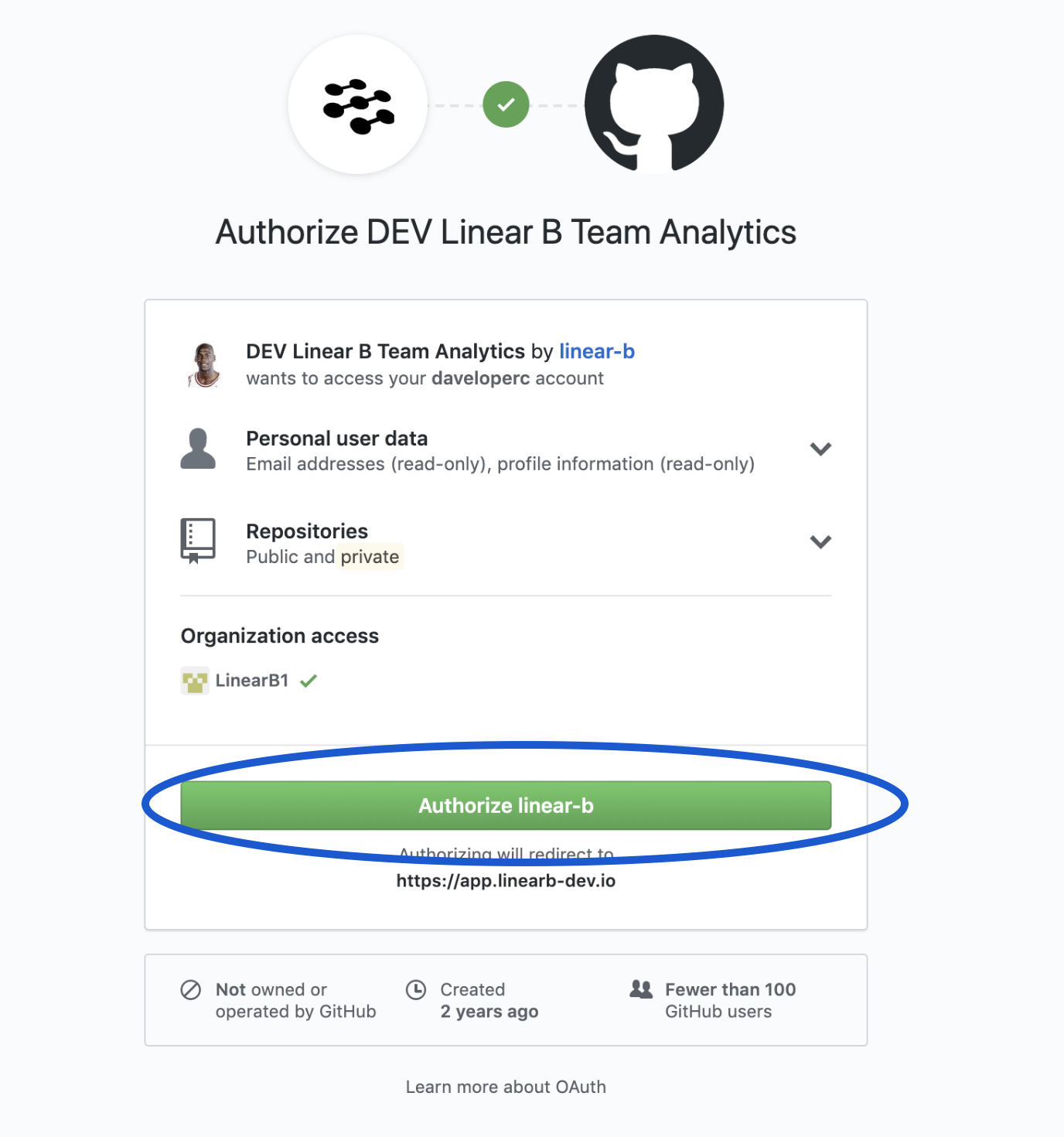Viewport: 1064px width, 1137px height.
Task: Click the Personal user data person icon
Action: point(198,449)
